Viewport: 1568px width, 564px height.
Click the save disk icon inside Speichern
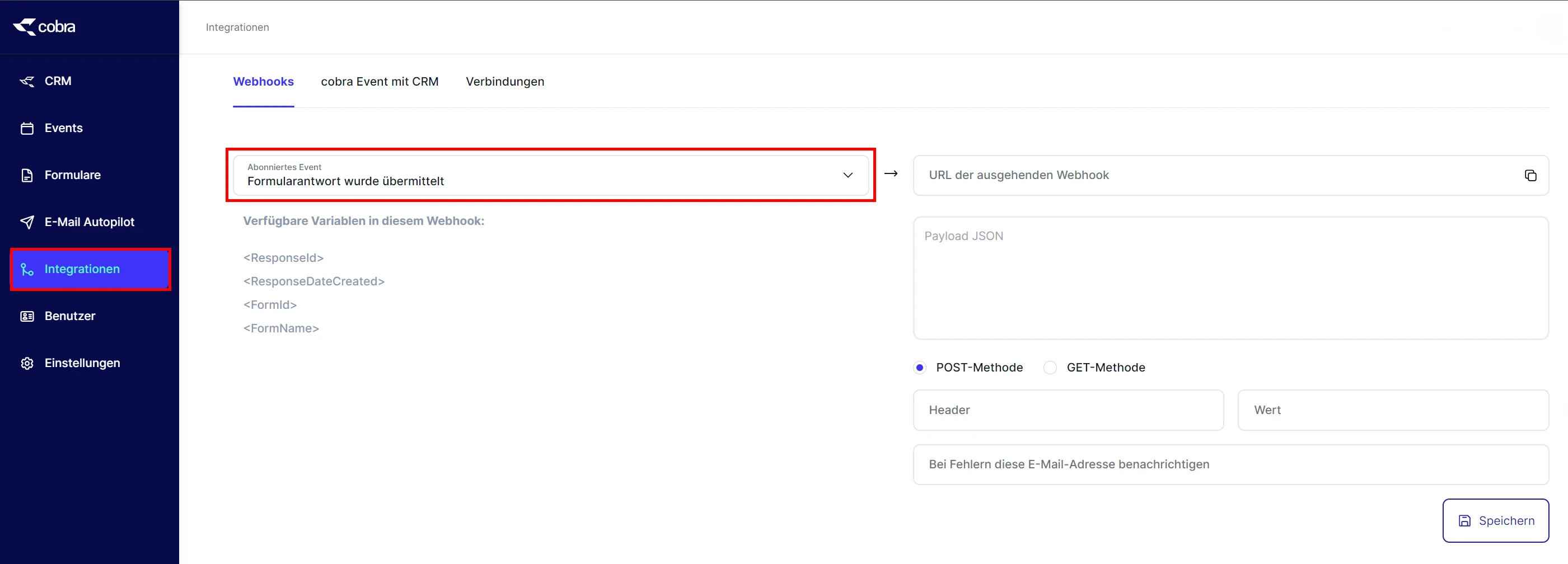[x=1464, y=521]
